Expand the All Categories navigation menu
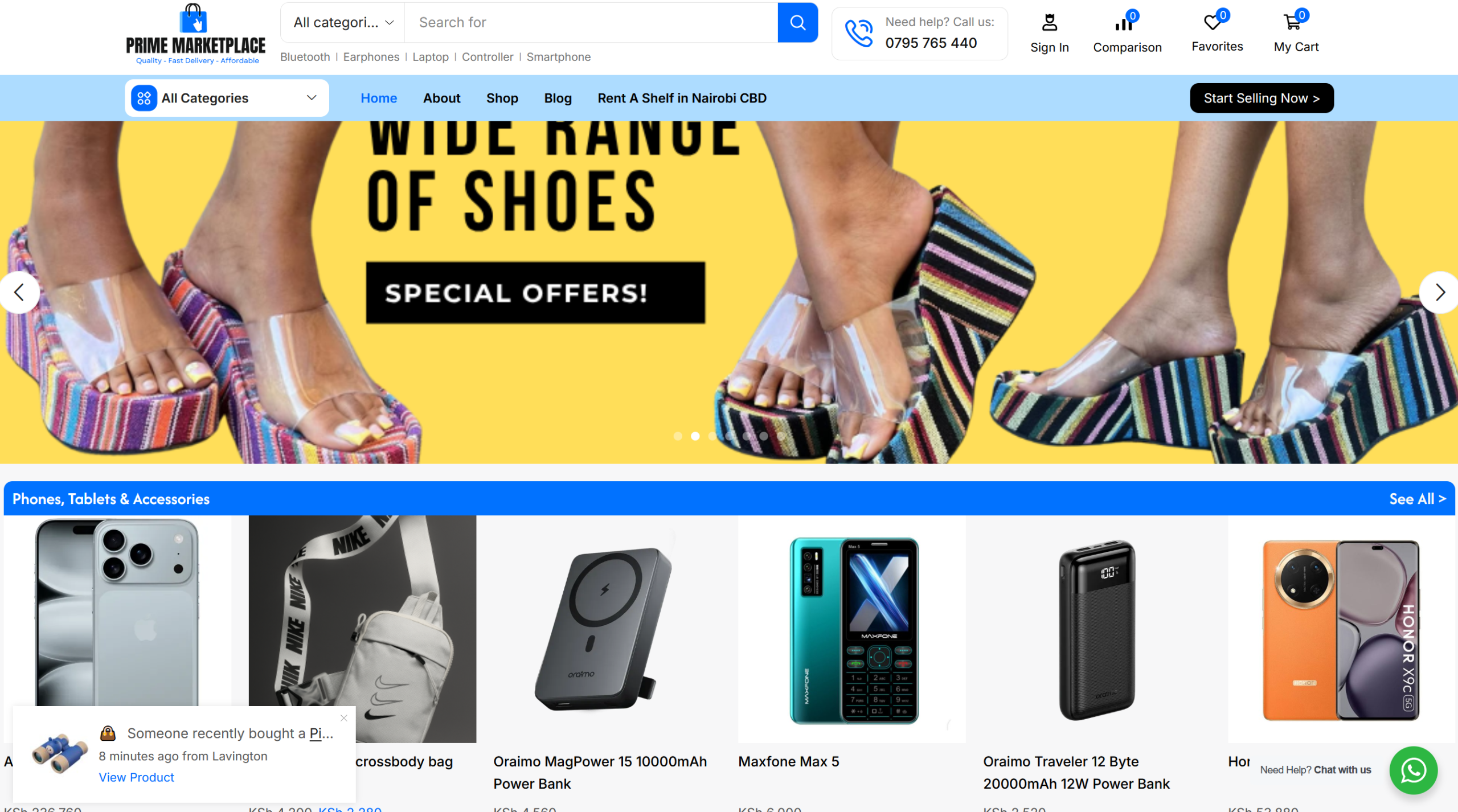The width and height of the screenshot is (1458, 812). [227, 98]
